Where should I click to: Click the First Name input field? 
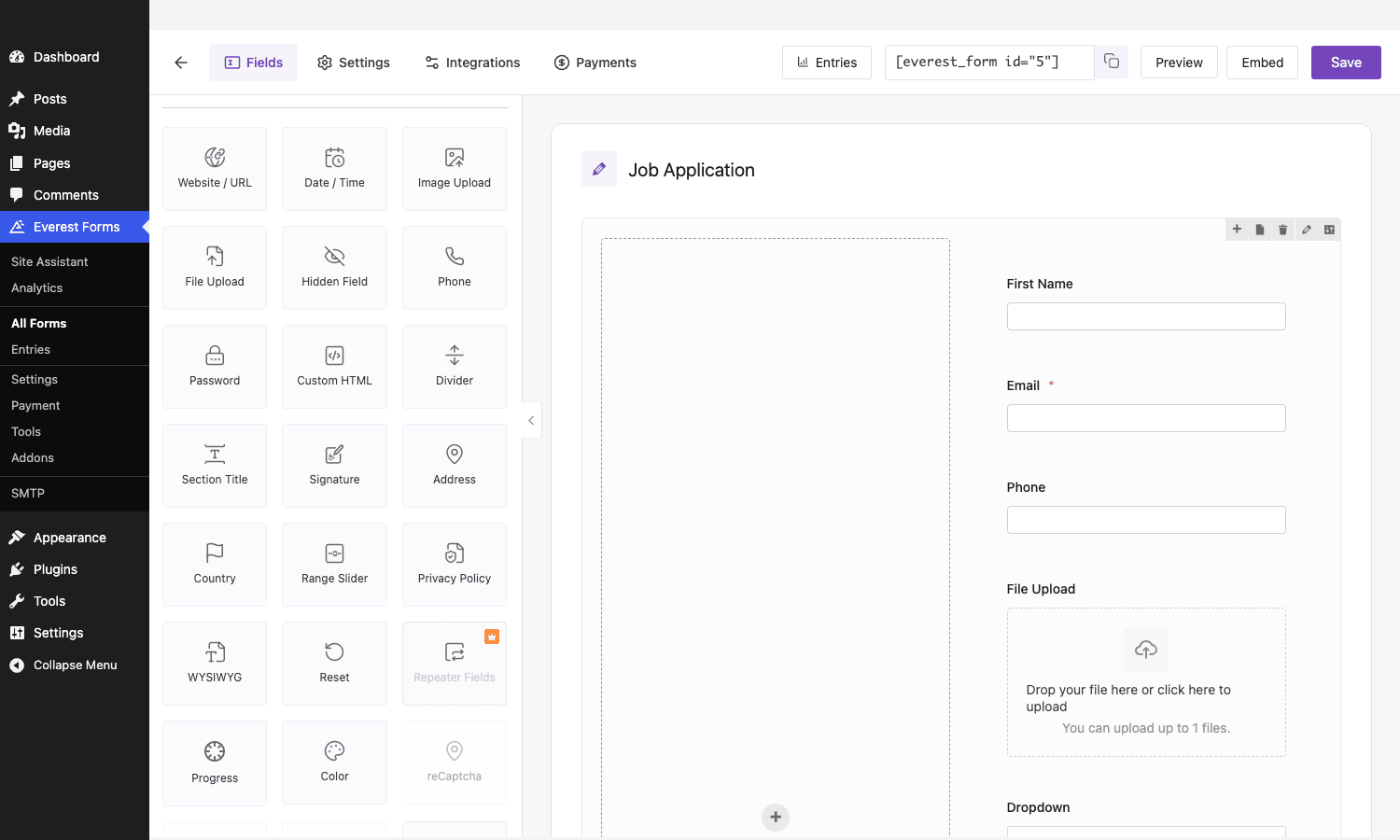click(1146, 316)
